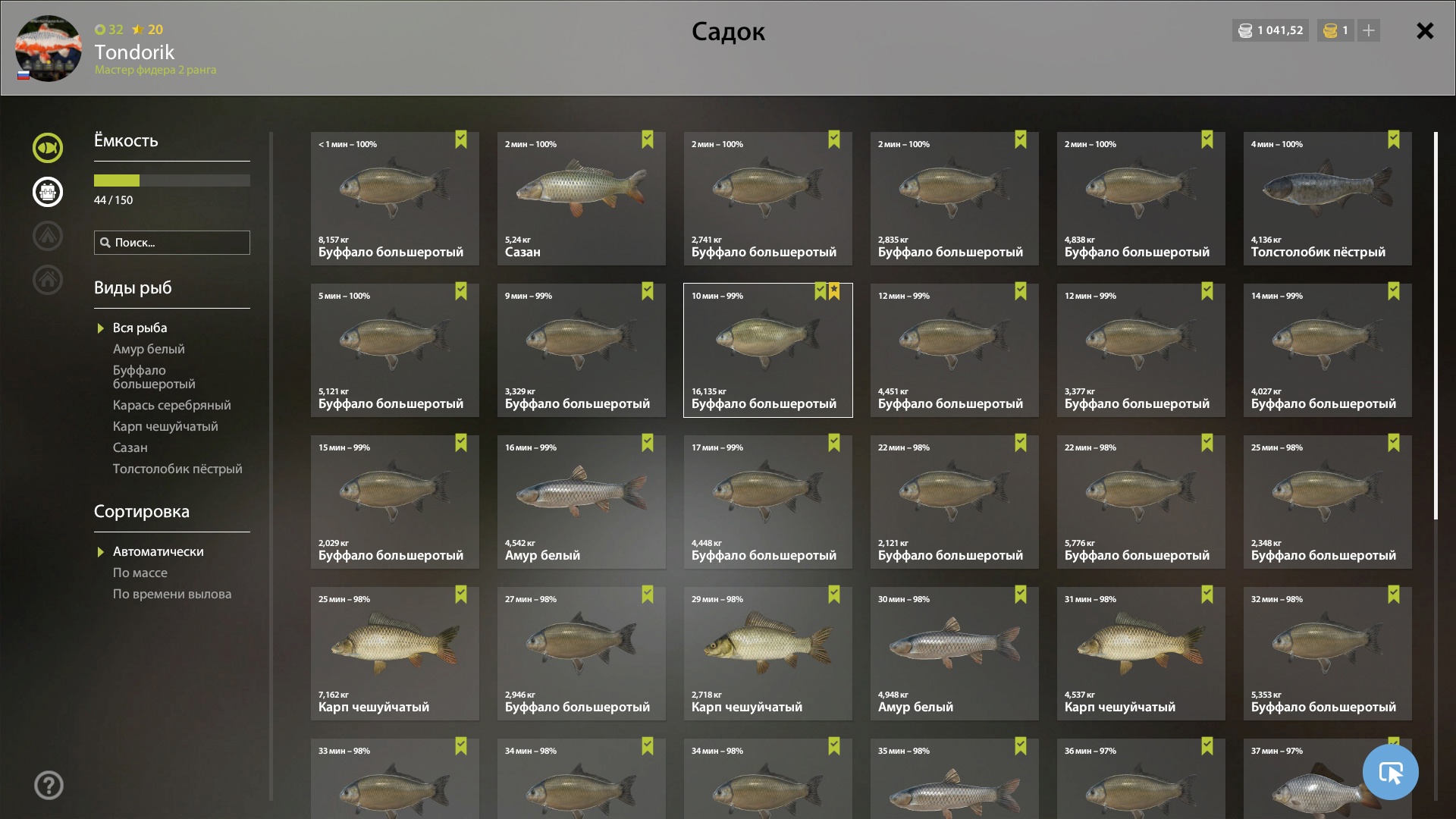Toggle green bookmark on Сазан 5,24 кг card
Viewport: 1456px width, 819px height.
pos(648,140)
